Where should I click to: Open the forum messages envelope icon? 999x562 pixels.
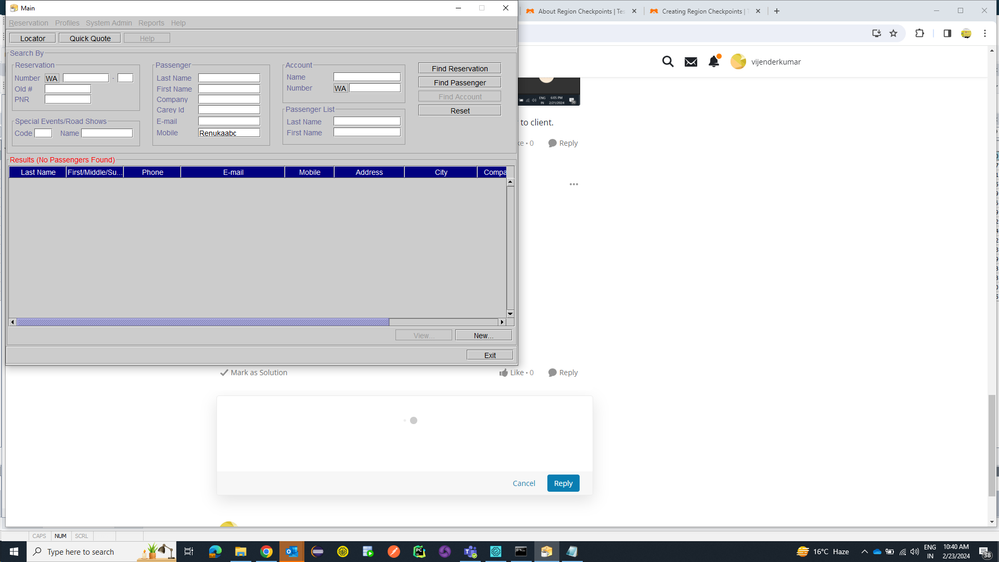691,62
